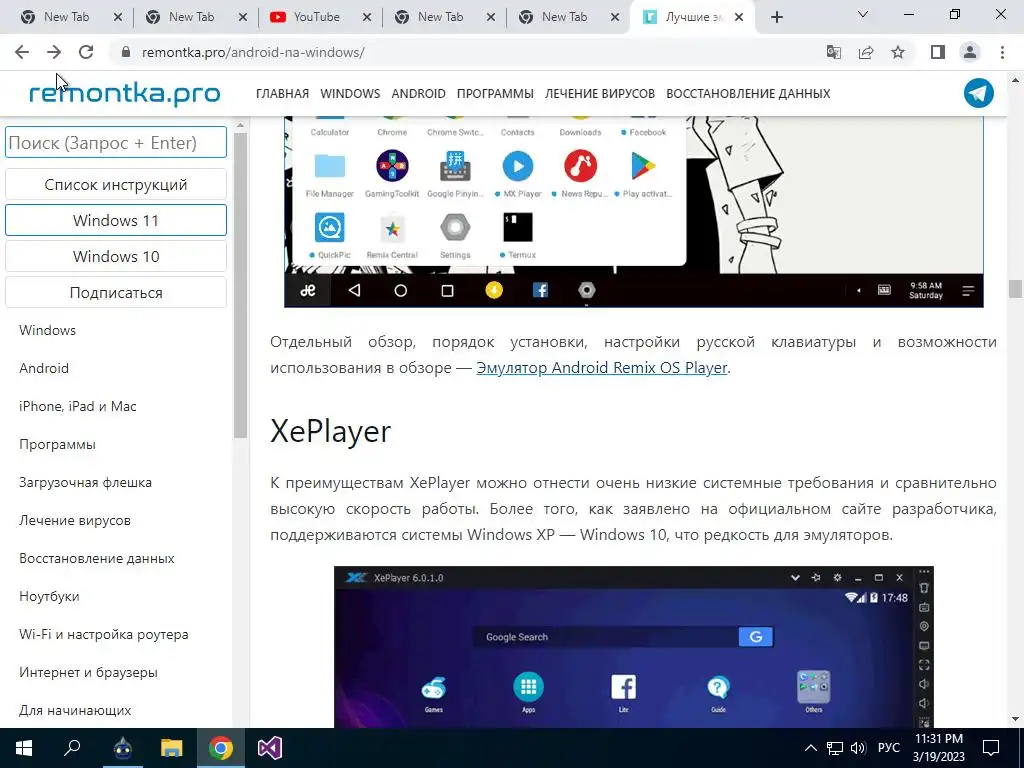Click the Список инструкций button
The width and height of the screenshot is (1024, 768).
[116, 184]
